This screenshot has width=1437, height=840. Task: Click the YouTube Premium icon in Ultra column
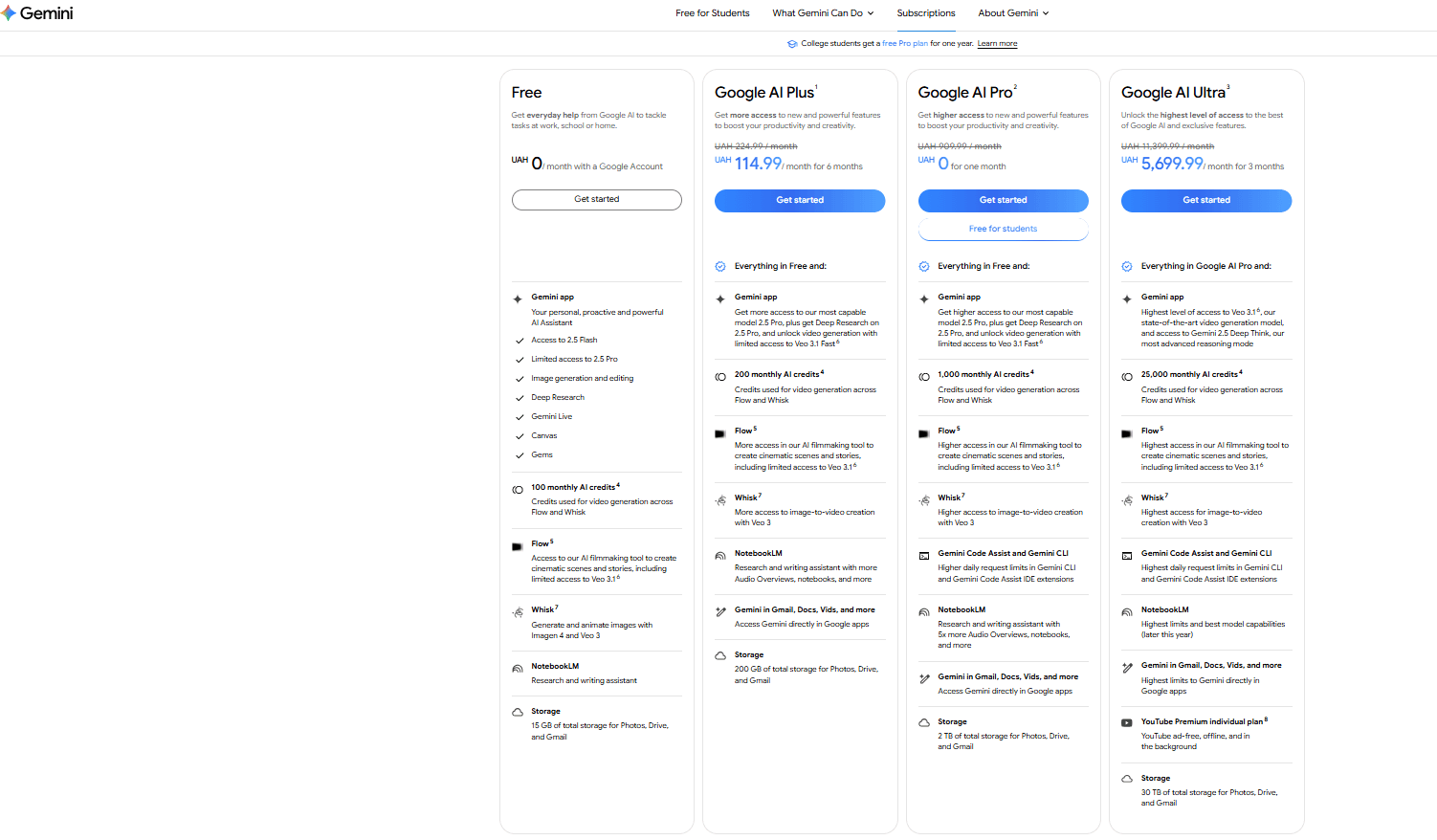tap(1127, 722)
